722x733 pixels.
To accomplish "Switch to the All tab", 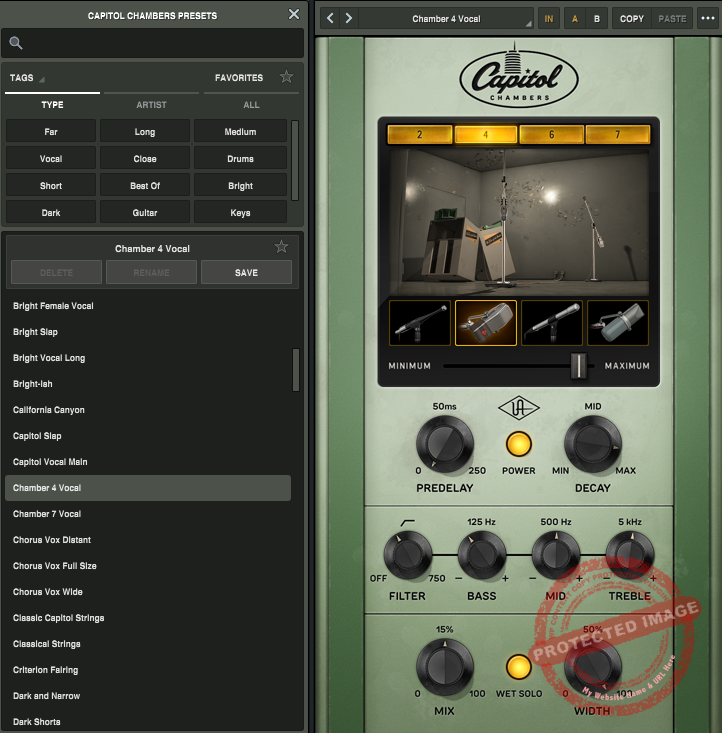I will click(x=251, y=105).
